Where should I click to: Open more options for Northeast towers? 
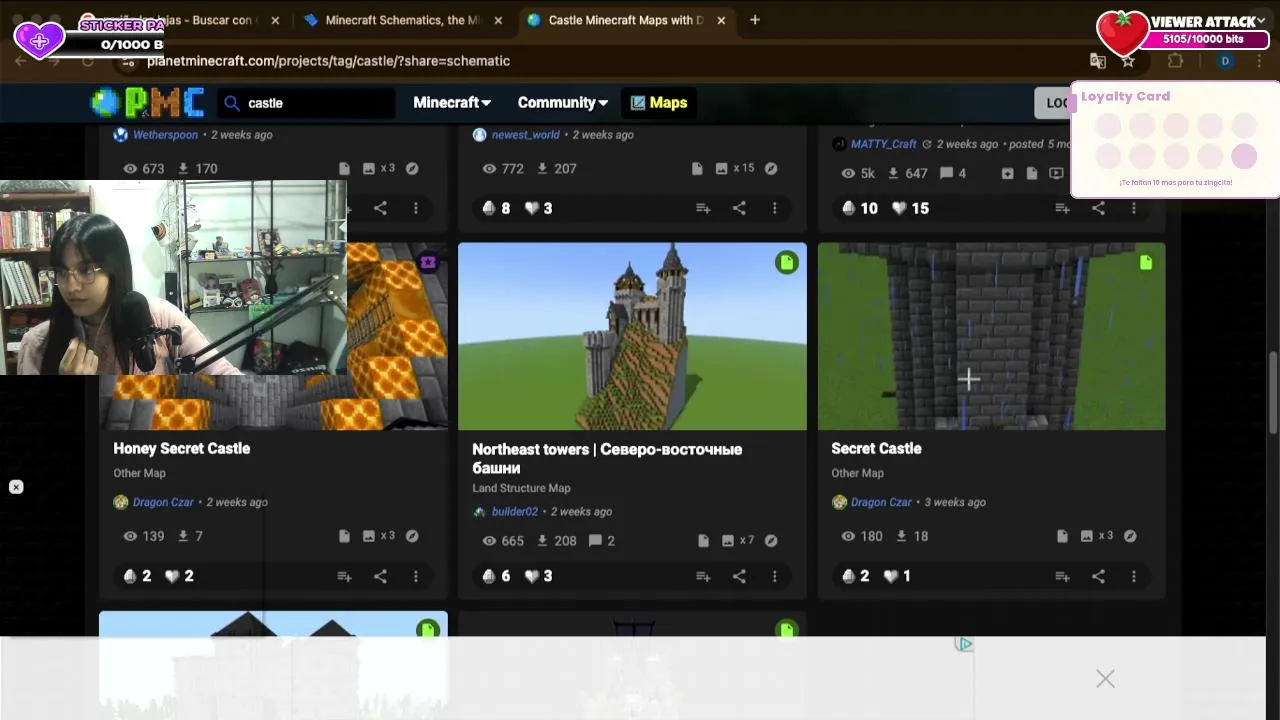point(774,576)
